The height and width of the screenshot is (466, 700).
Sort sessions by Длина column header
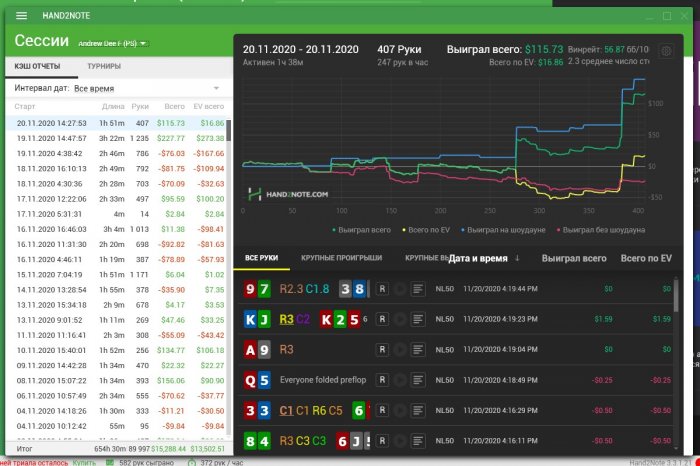(113, 106)
